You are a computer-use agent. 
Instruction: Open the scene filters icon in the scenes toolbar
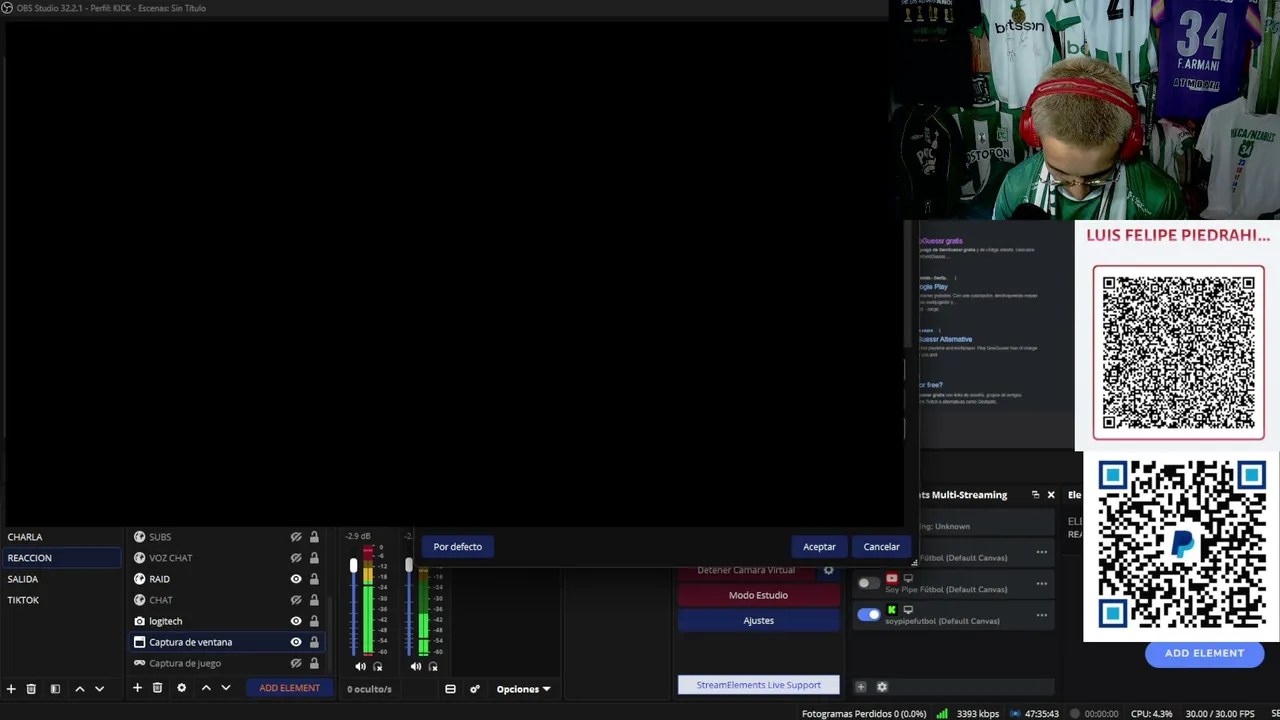55,689
